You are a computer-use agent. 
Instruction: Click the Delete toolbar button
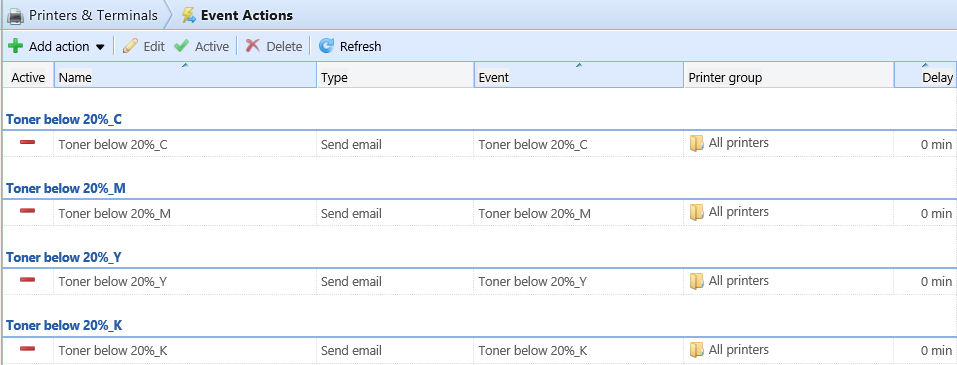274,46
